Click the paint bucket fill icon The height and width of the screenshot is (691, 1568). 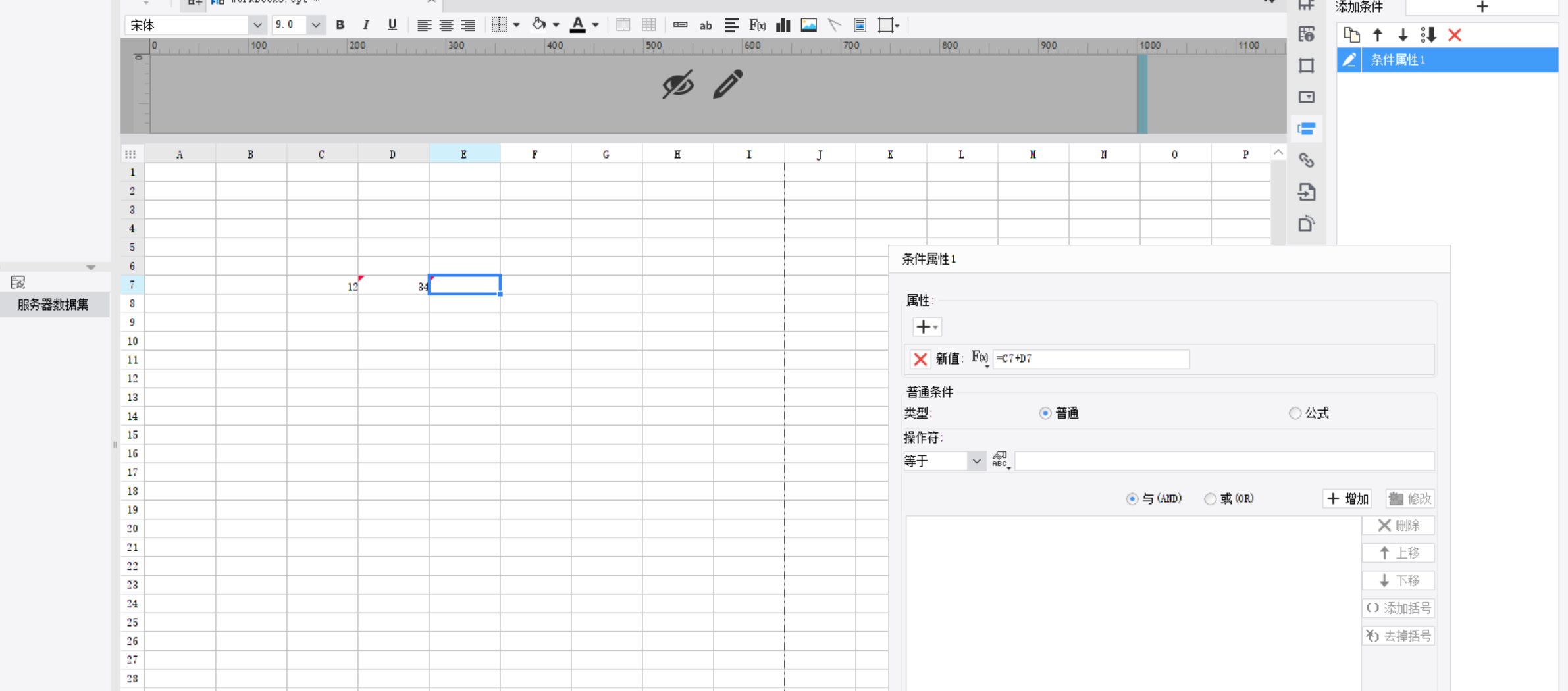(539, 25)
